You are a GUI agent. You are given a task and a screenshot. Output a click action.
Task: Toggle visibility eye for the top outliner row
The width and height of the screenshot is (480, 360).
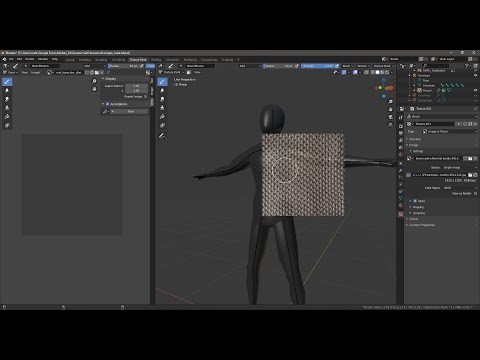tap(475, 70)
